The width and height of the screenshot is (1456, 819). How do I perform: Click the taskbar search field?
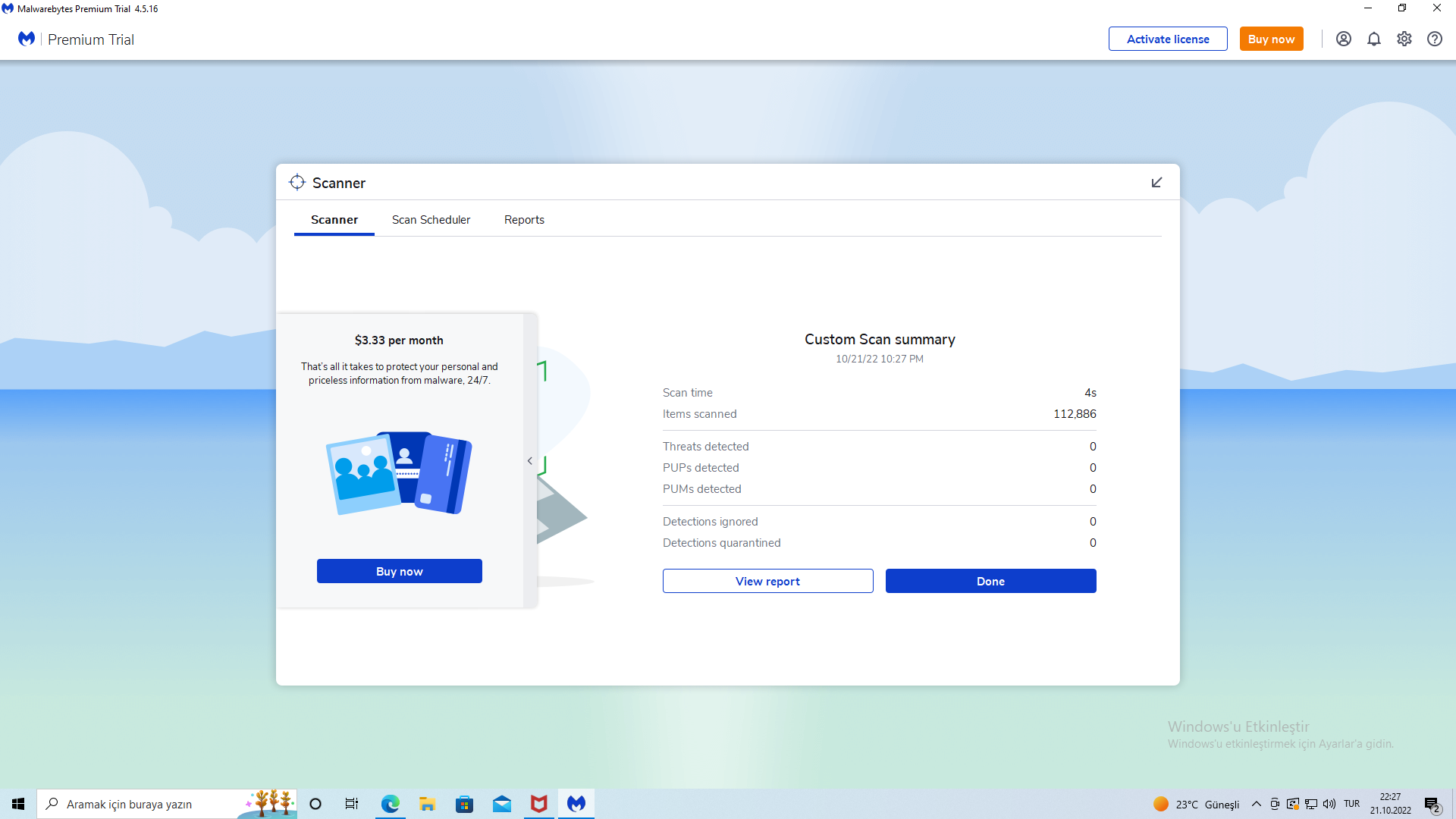(167, 804)
